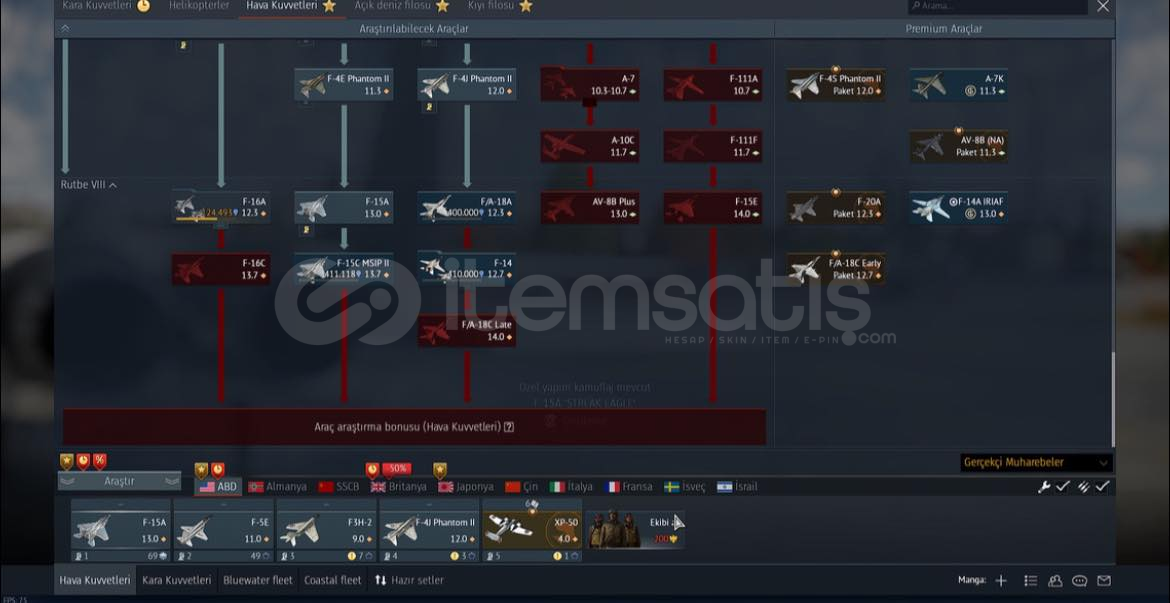Click the gold star badge above Japonya
Image resolution: width=1170 pixels, height=603 pixels.
(x=439, y=469)
